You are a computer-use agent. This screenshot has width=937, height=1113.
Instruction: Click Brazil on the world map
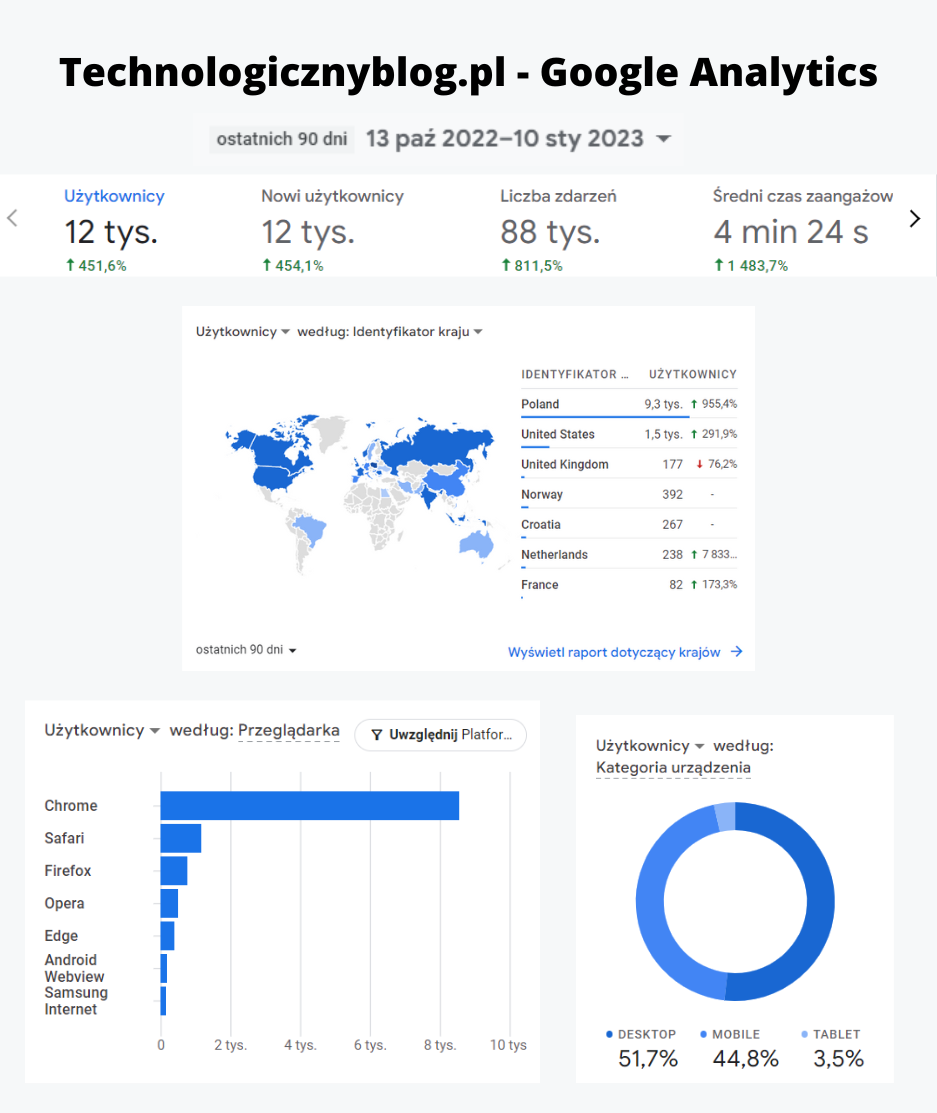311,530
